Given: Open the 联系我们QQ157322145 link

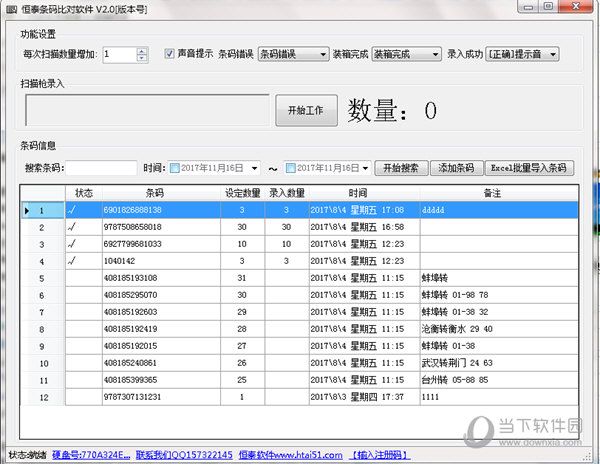Looking at the screenshot, I should [x=184, y=455].
